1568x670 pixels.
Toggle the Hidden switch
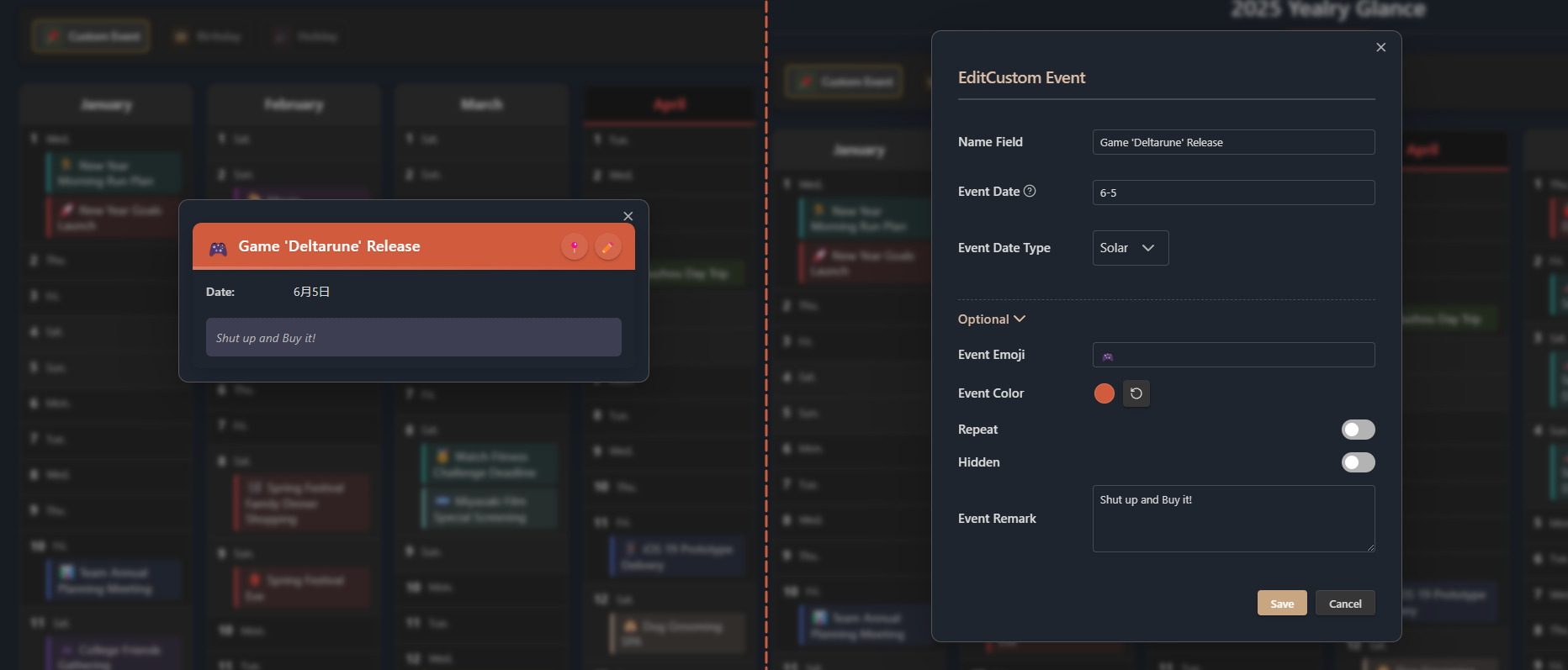click(x=1358, y=462)
